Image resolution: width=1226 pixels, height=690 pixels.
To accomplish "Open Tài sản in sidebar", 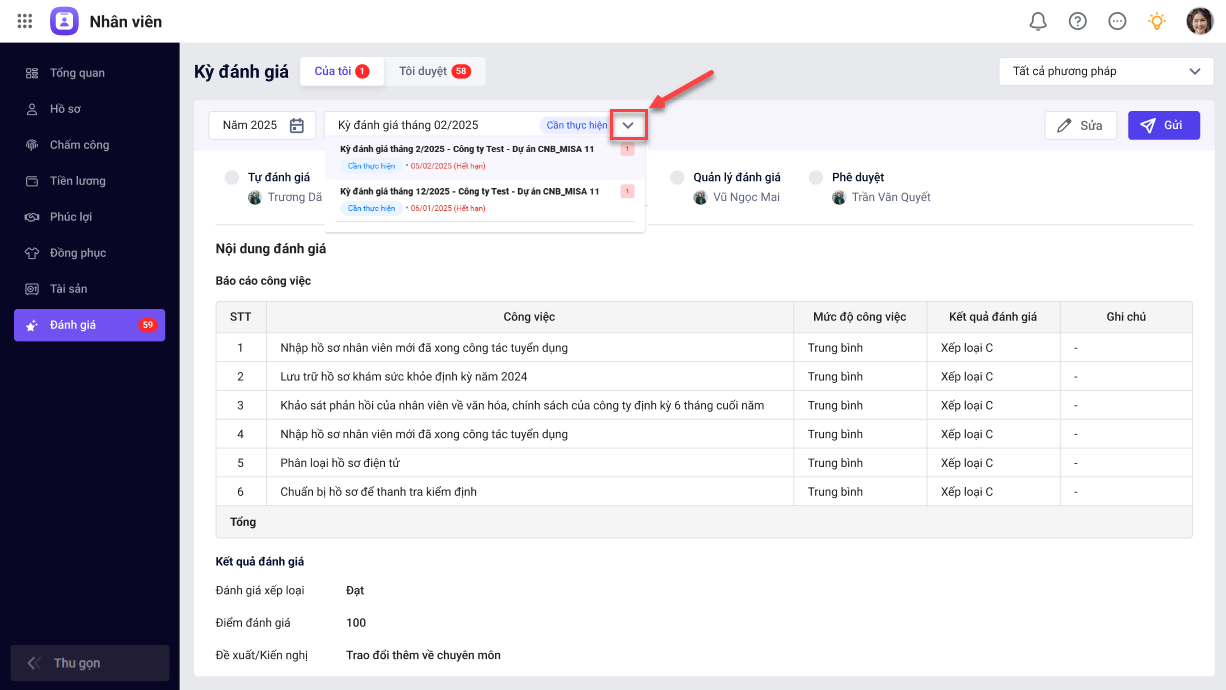I will click(x=90, y=289).
